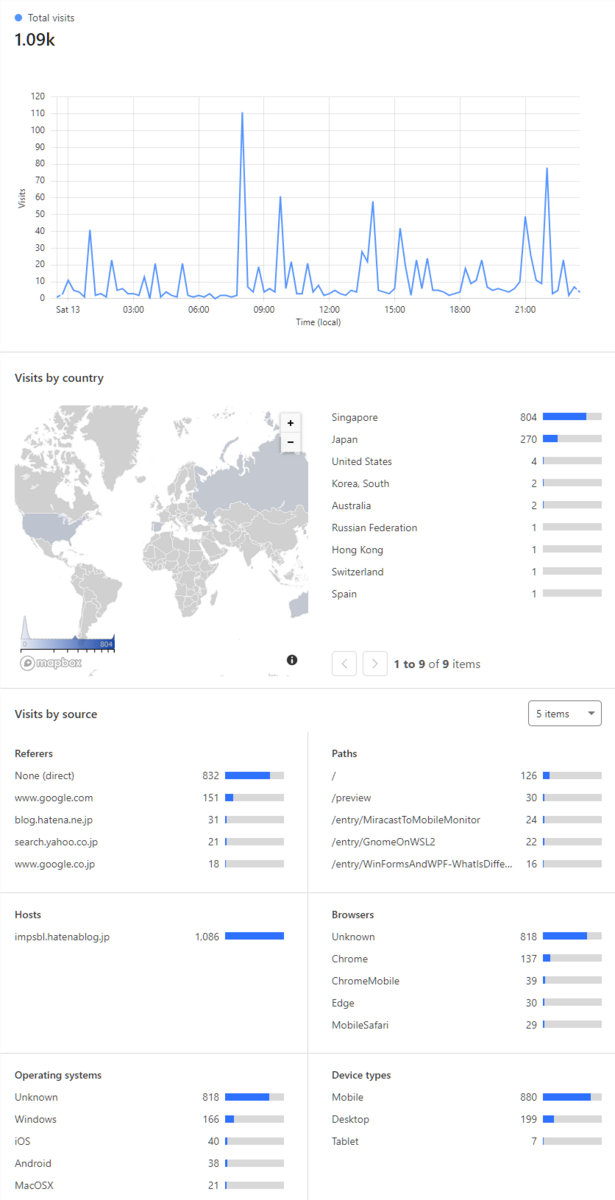Click the Visits by source heading
The height and width of the screenshot is (1200, 615).
[56, 714]
